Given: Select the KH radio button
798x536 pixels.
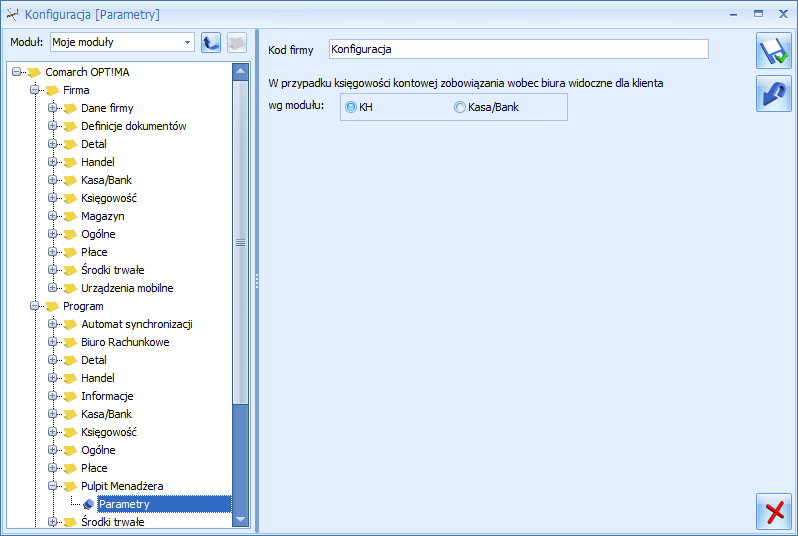Looking at the screenshot, I should [351, 107].
